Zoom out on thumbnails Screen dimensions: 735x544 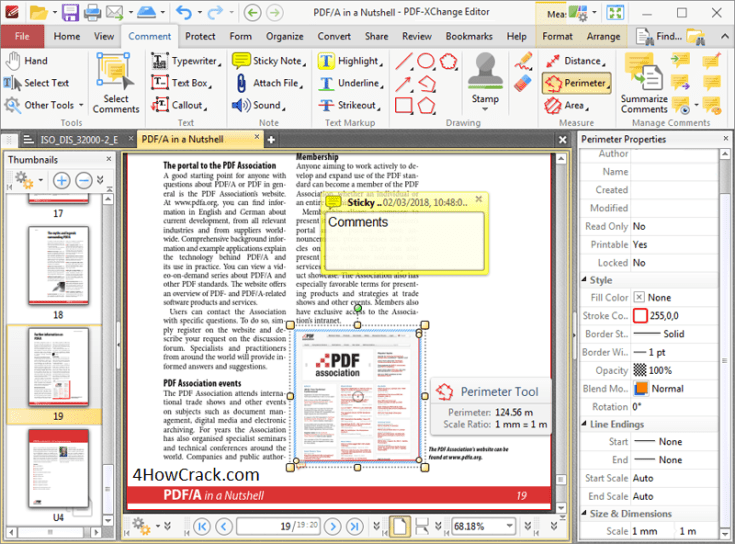pos(83,180)
